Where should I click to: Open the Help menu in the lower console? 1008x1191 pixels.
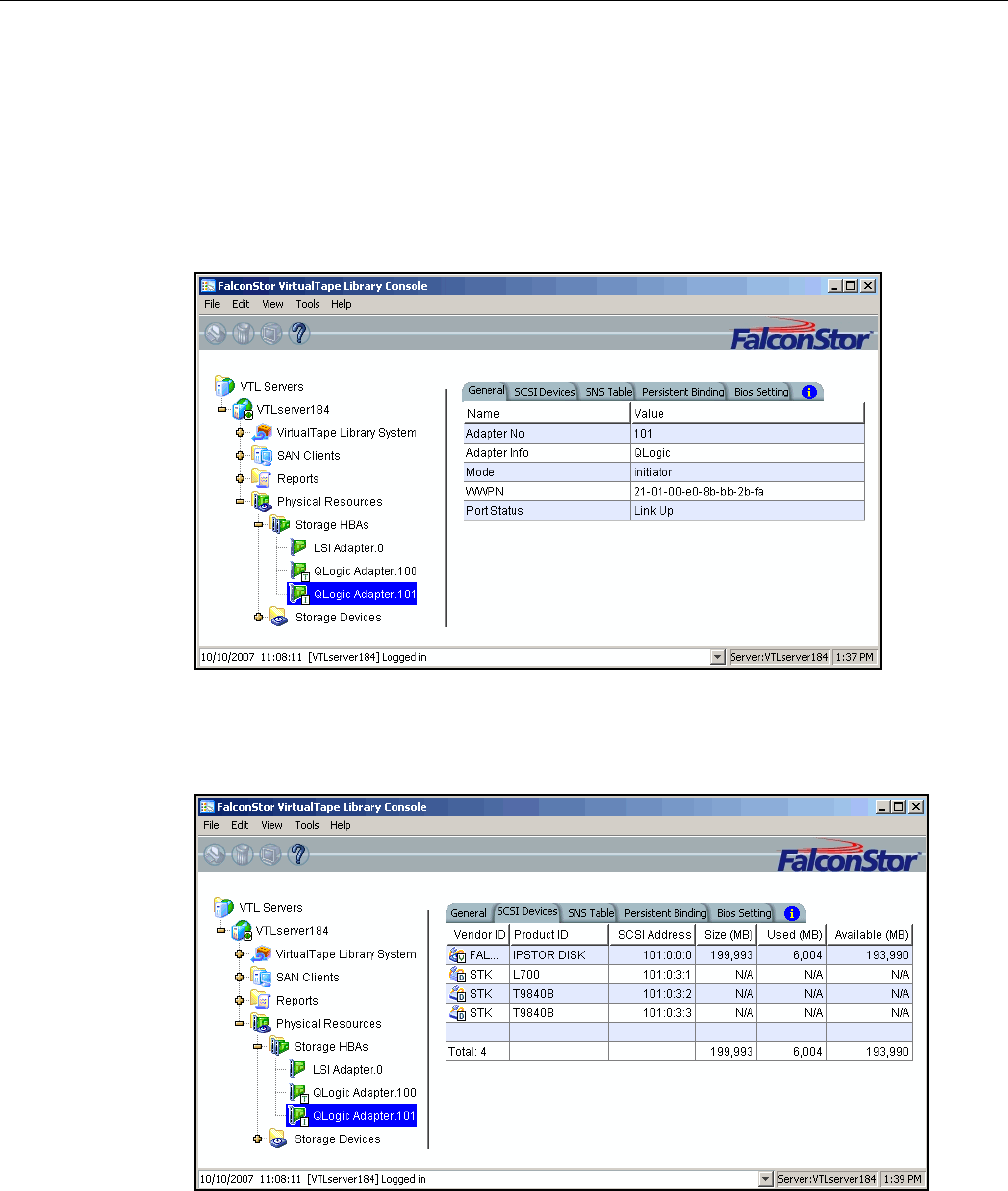340,825
